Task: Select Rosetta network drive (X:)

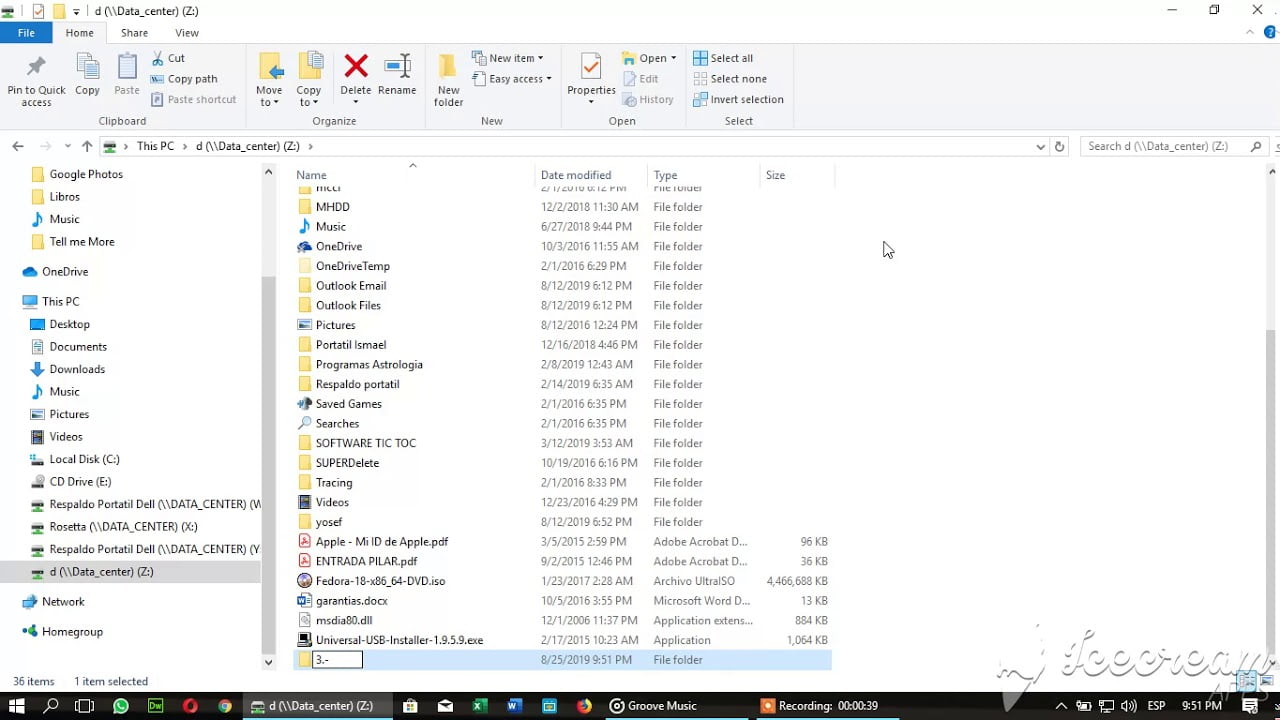Action: click(x=123, y=527)
